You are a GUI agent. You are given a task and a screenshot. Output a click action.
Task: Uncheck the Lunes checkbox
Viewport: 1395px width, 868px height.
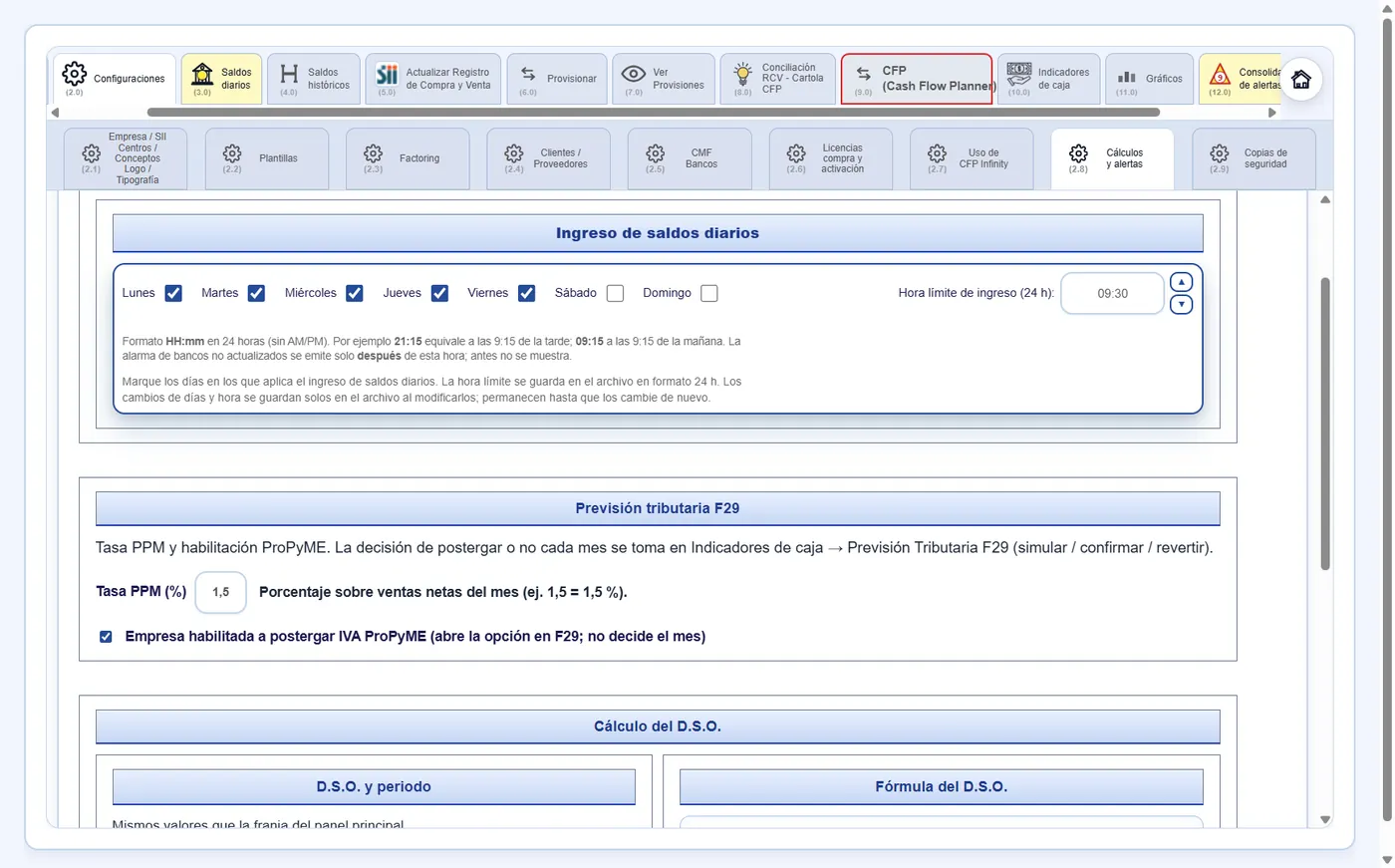tap(173, 293)
